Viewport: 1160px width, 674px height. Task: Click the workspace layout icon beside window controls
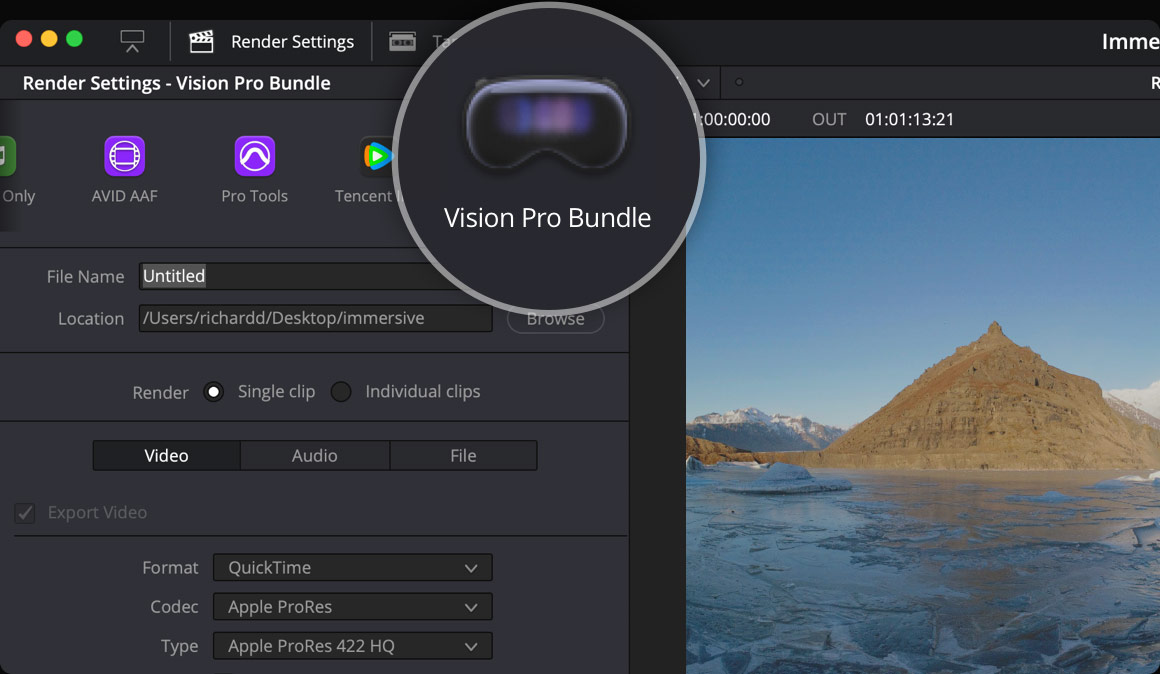132,41
